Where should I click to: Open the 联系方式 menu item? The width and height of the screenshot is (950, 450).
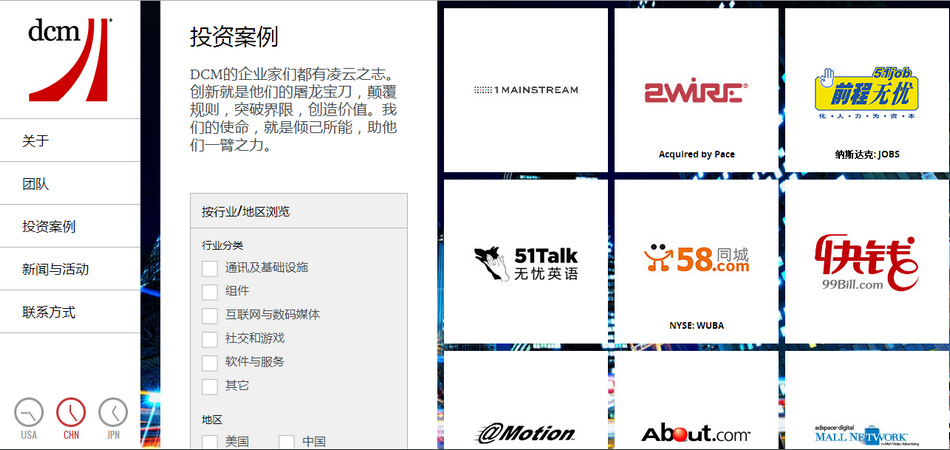click(70, 312)
